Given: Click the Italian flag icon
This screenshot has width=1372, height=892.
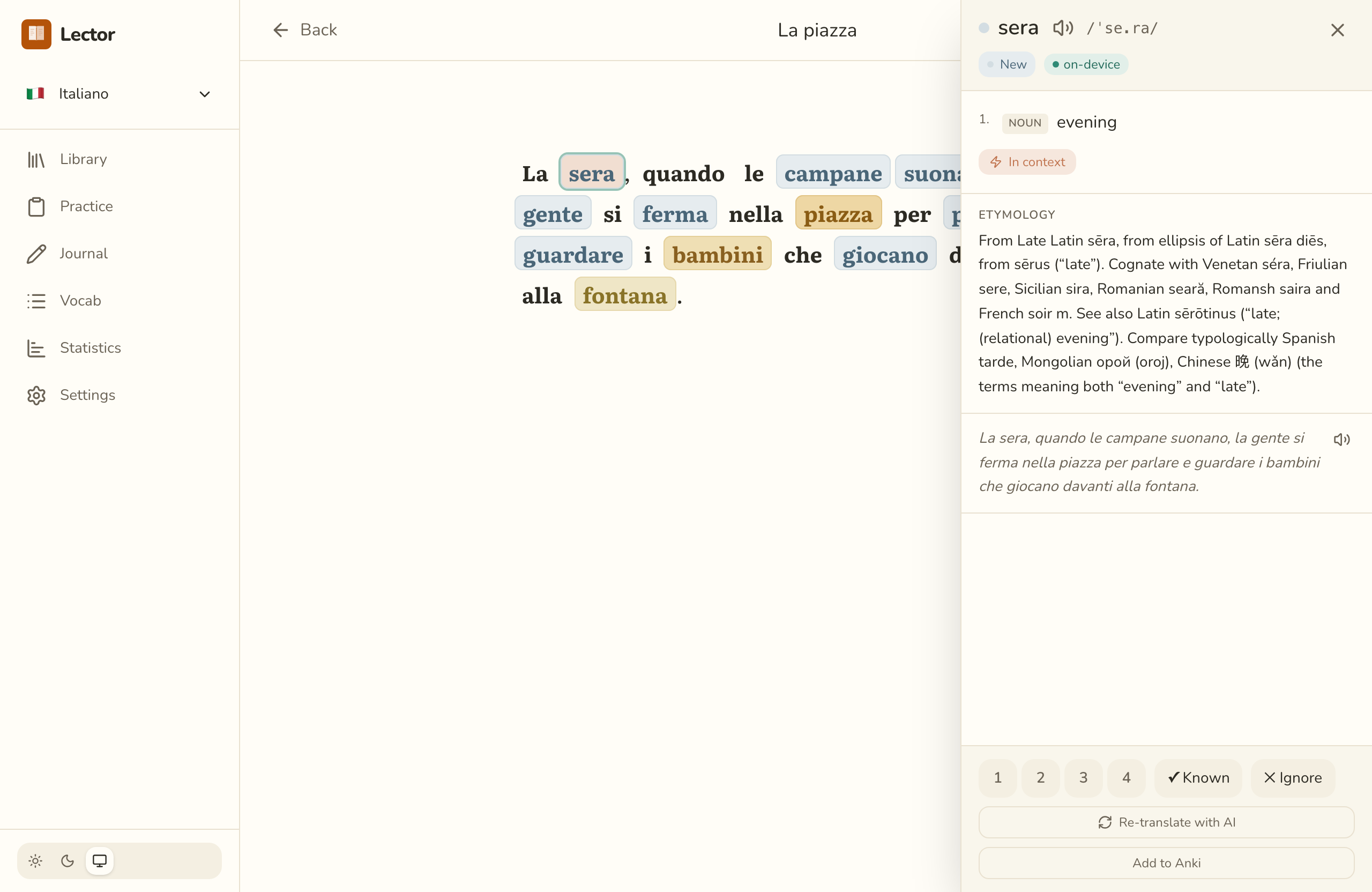Looking at the screenshot, I should click(35, 93).
